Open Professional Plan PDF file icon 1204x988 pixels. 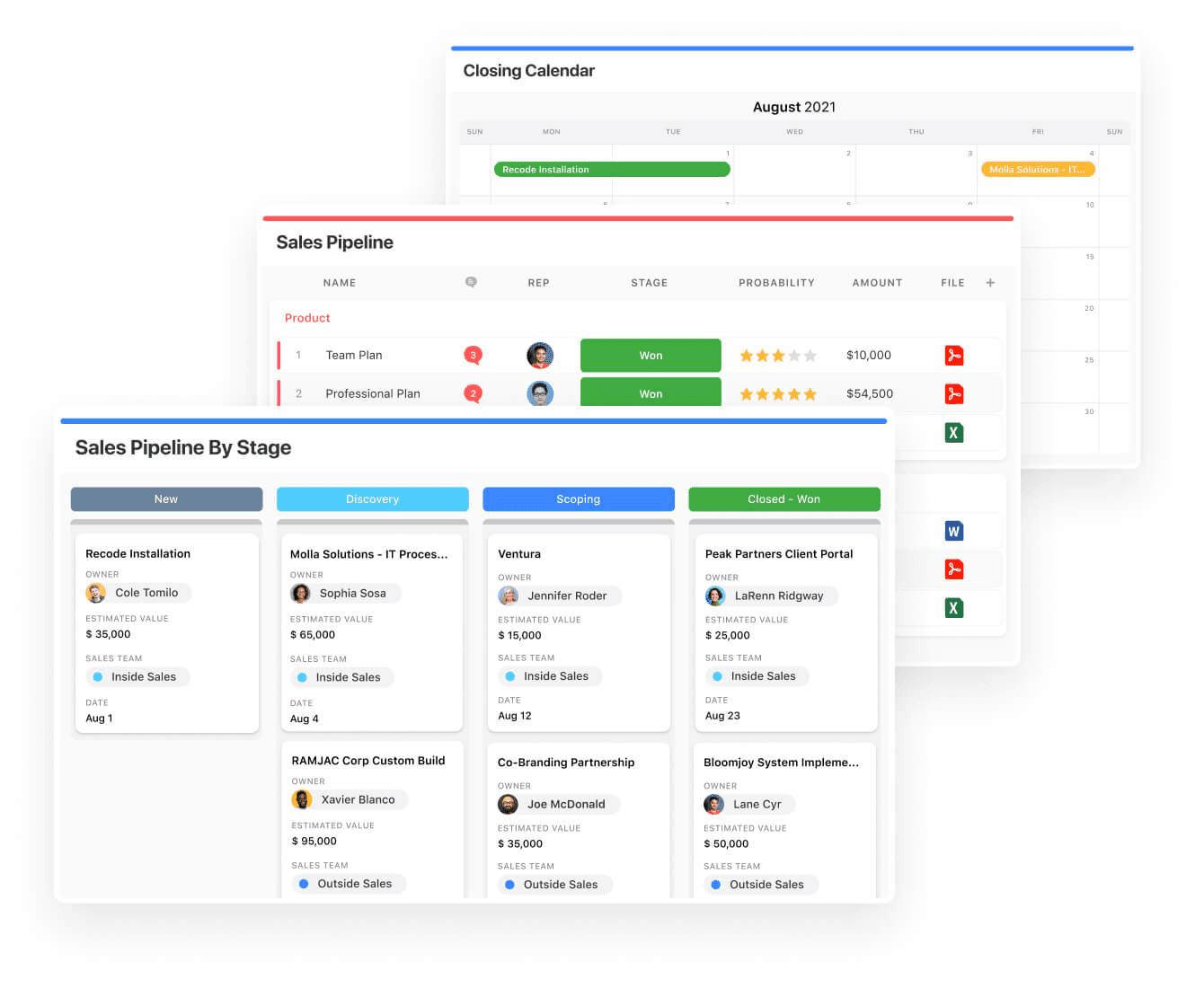(954, 393)
